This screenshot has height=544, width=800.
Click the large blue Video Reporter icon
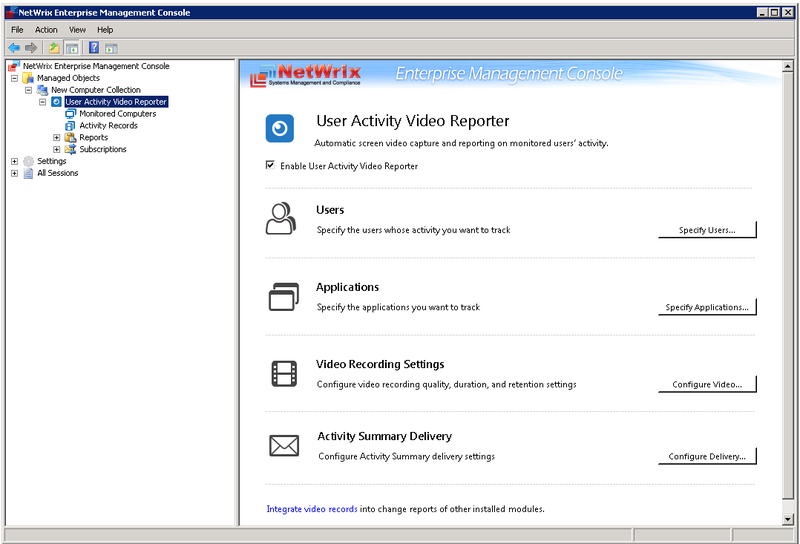(280, 128)
